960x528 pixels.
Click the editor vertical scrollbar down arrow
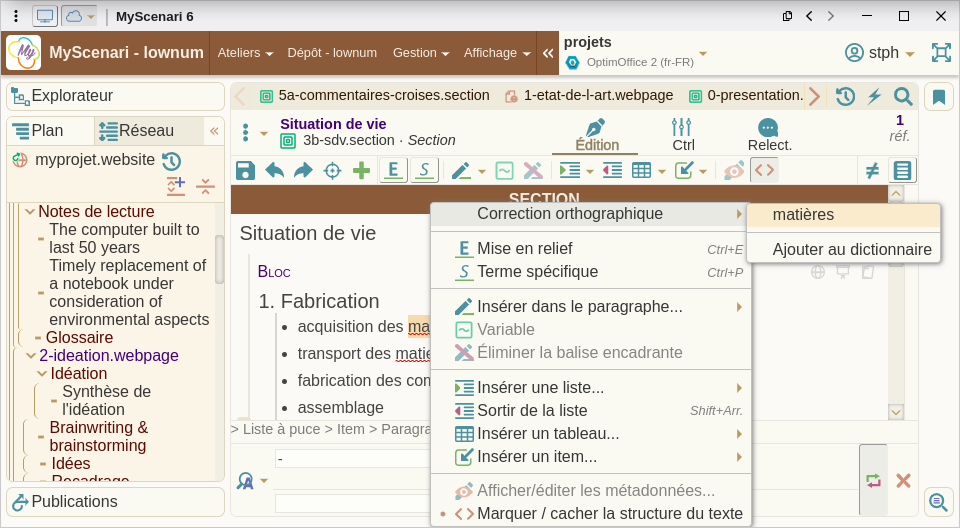click(x=895, y=411)
